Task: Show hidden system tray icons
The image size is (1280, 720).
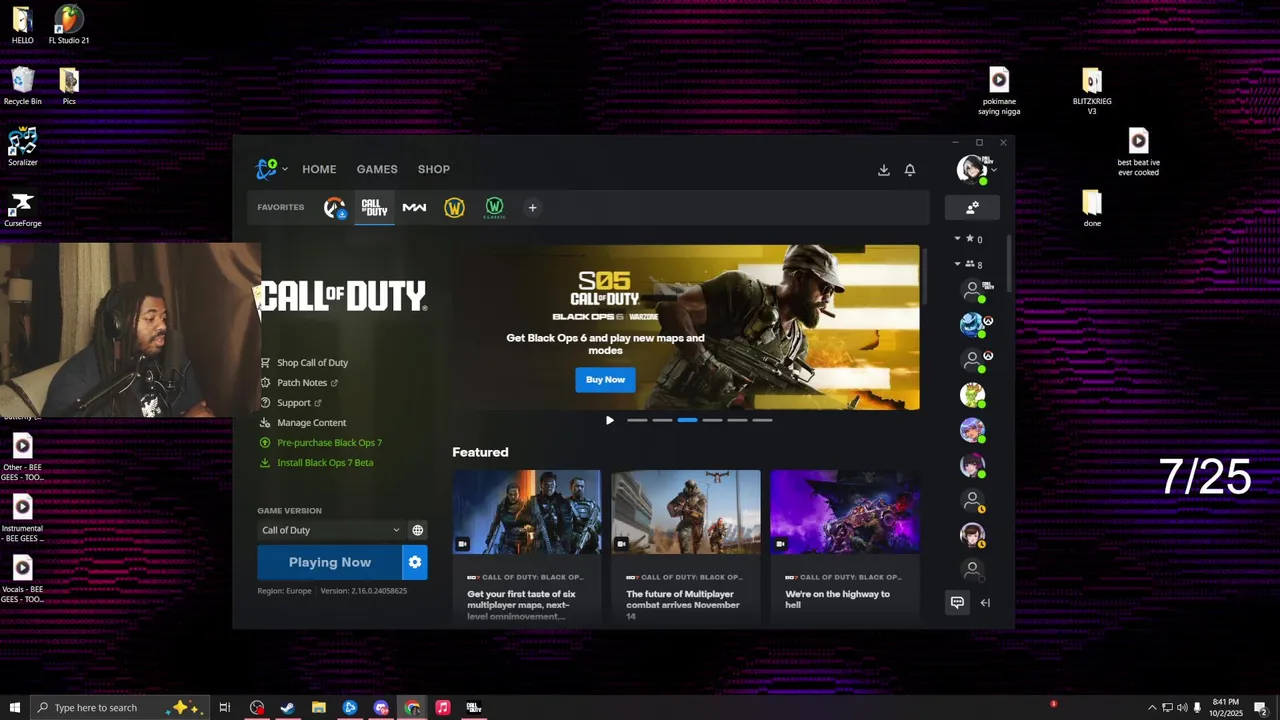Action: [1152, 708]
